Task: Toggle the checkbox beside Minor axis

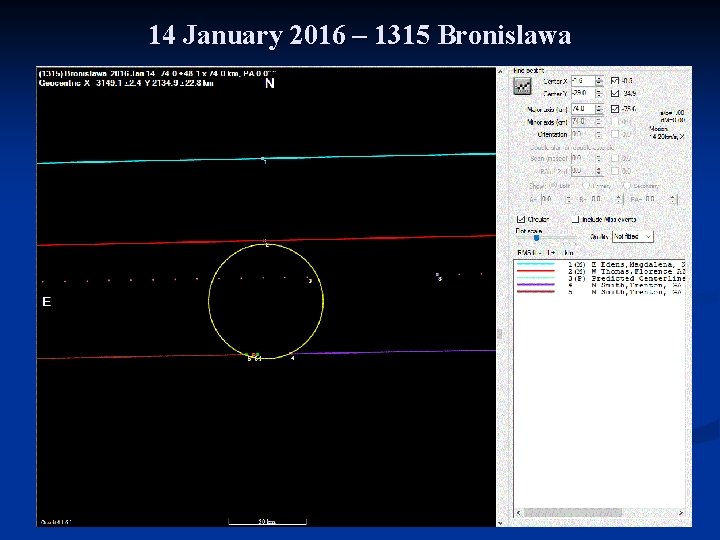Action: click(615, 122)
